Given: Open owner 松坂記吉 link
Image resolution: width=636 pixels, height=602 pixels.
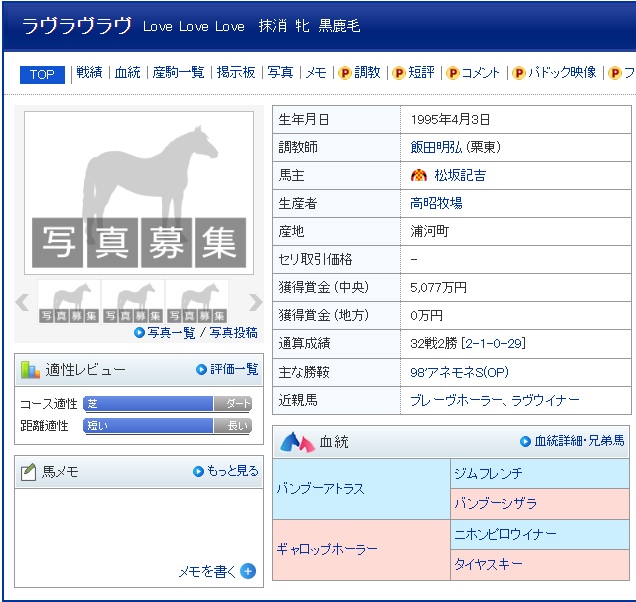Looking at the screenshot, I should coord(460,175).
